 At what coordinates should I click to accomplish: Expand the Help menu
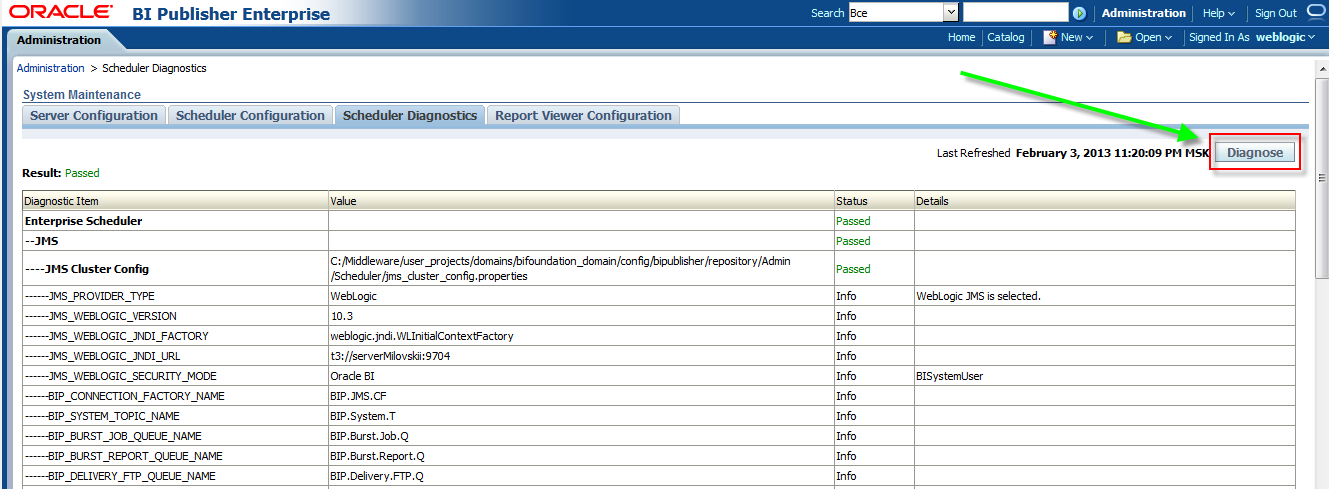[x=1218, y=13]
